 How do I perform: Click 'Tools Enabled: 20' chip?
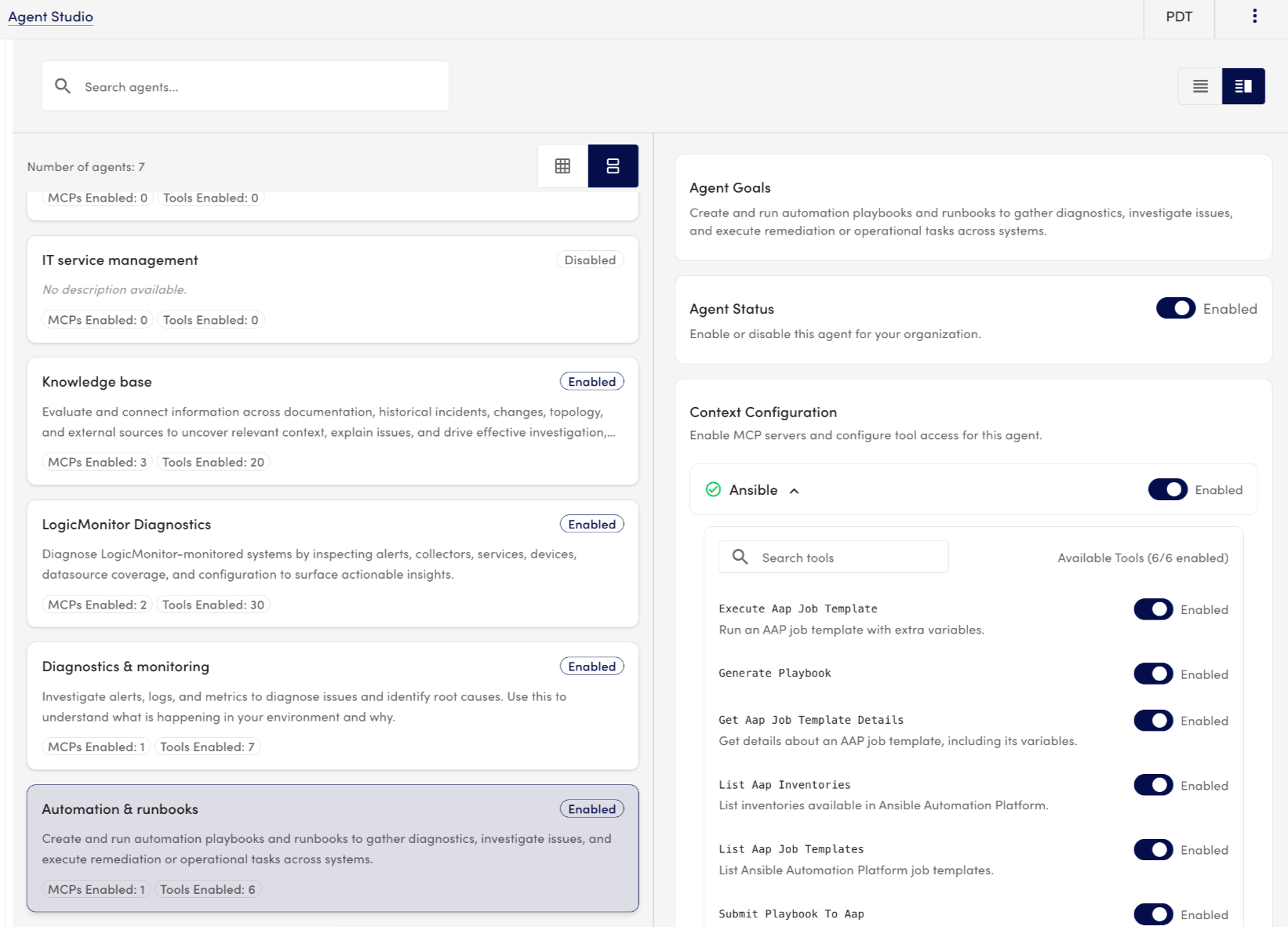[213, 463]
